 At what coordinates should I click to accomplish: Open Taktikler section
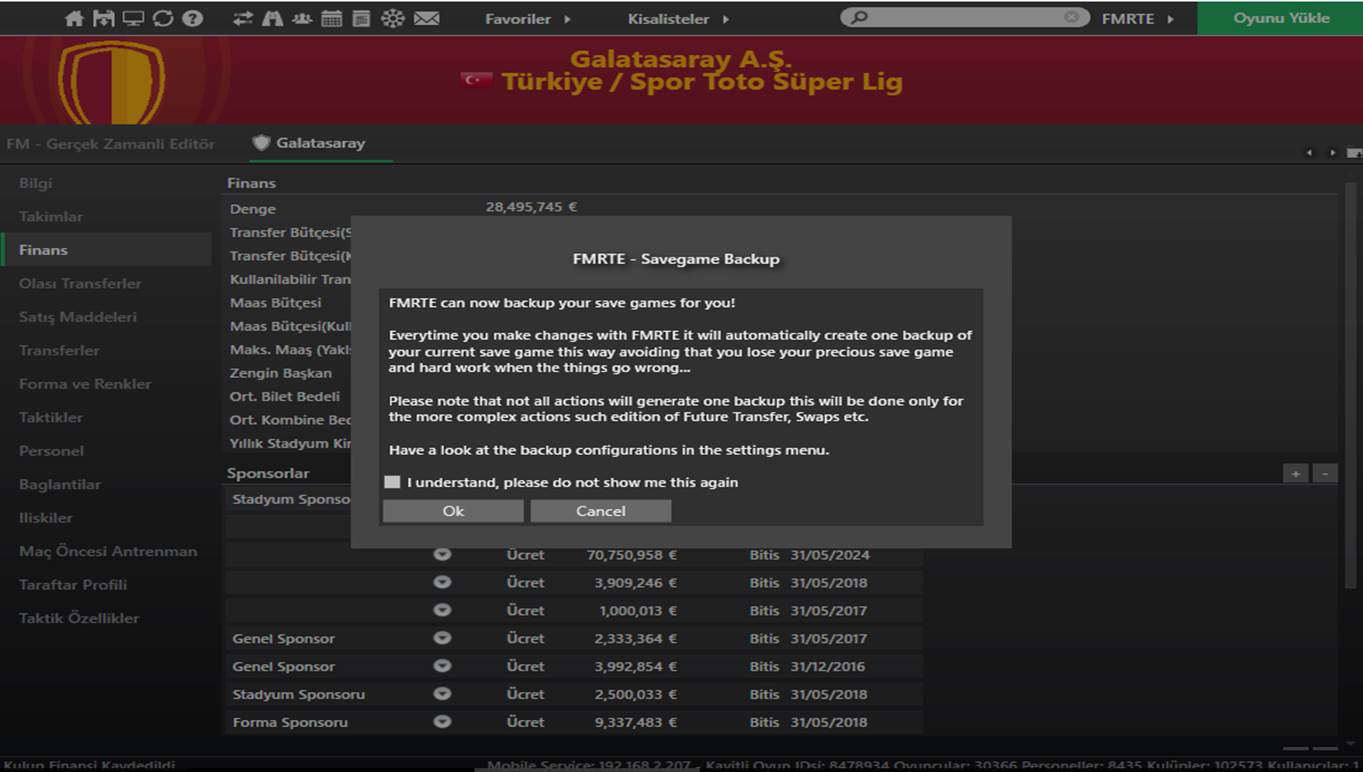[x=51, y=417]
